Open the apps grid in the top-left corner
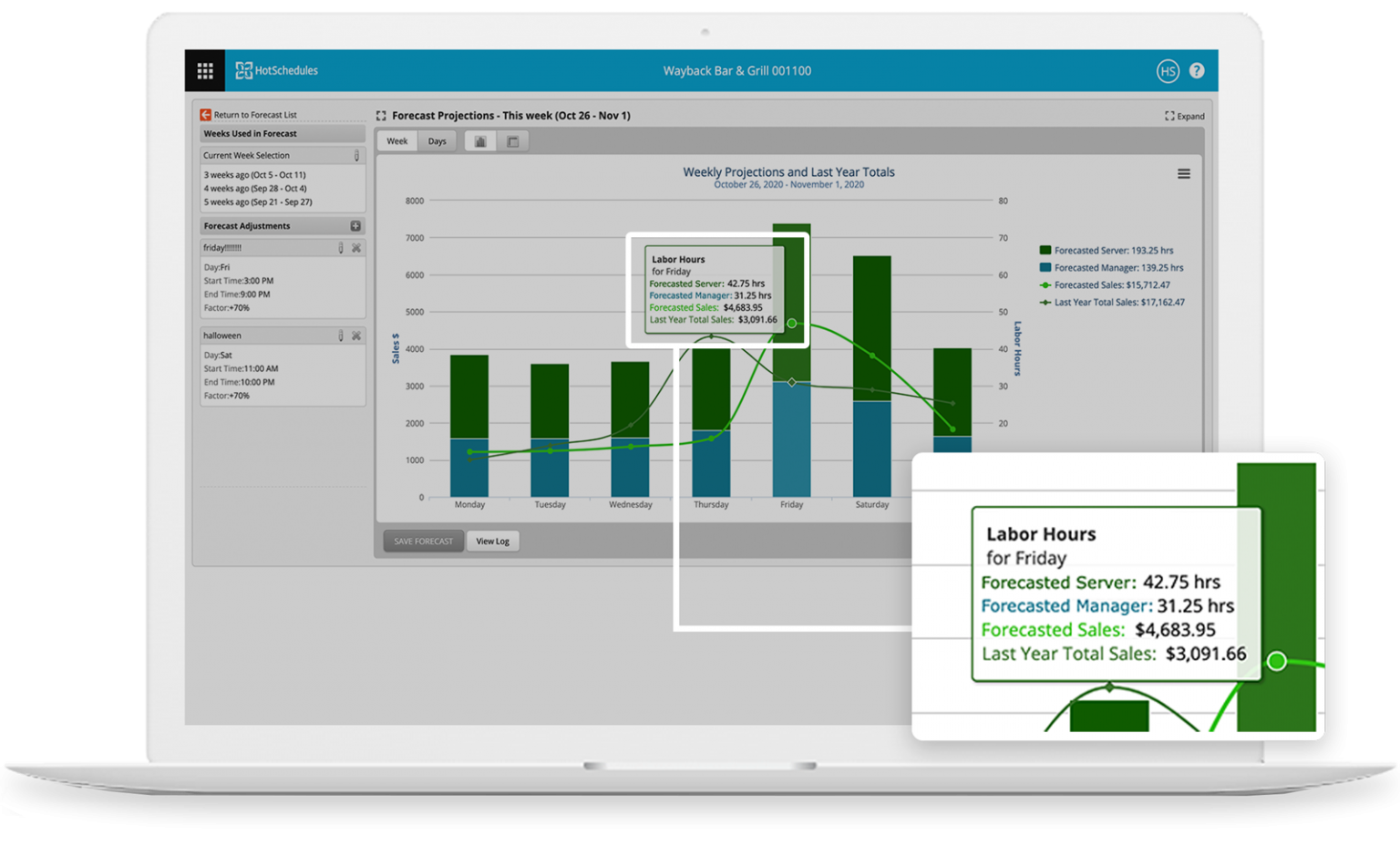The height and width of the screenshot is (857, 1400). 205,70
